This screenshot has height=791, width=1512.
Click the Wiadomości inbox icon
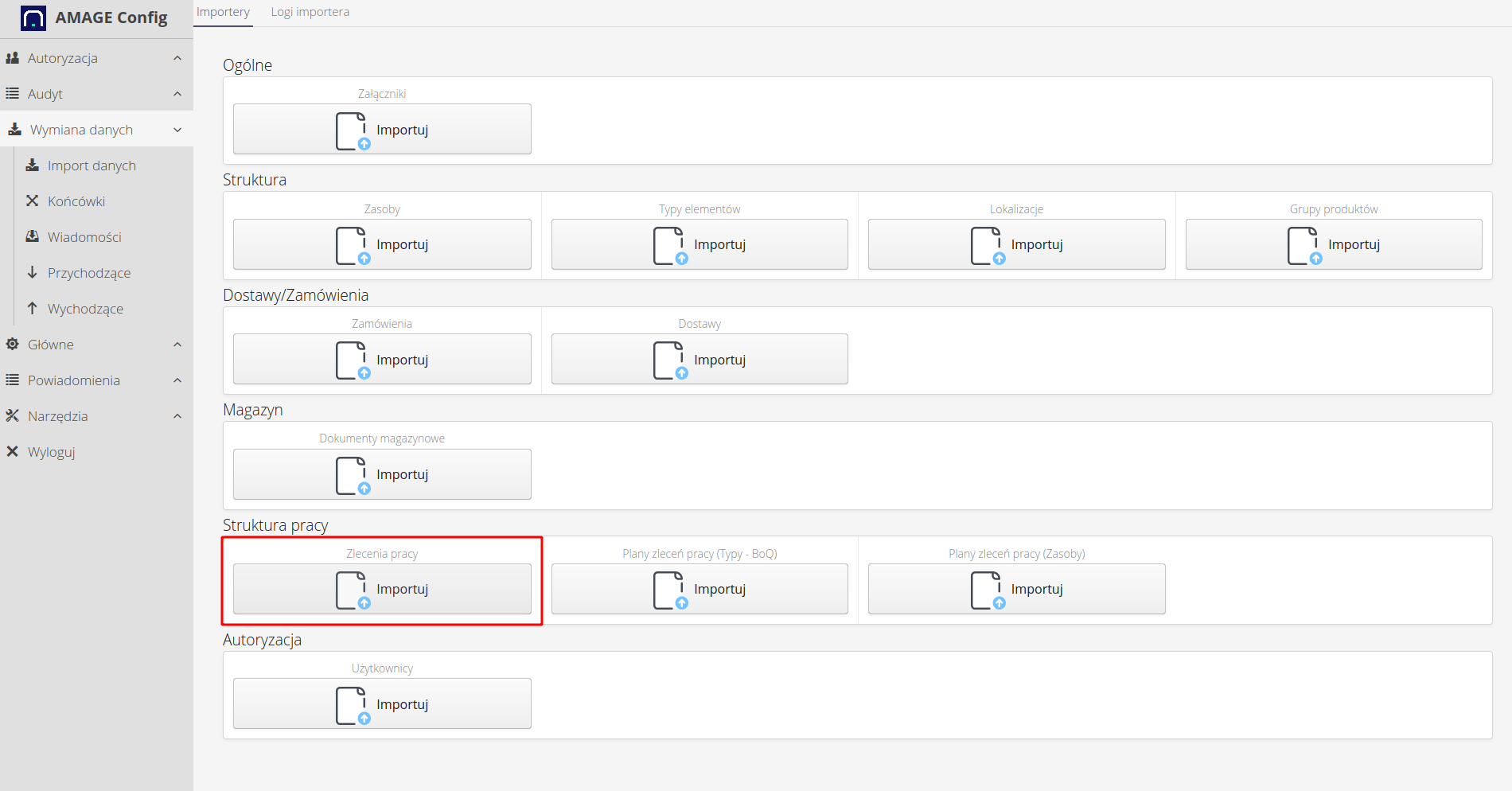(x=33, y=237)
